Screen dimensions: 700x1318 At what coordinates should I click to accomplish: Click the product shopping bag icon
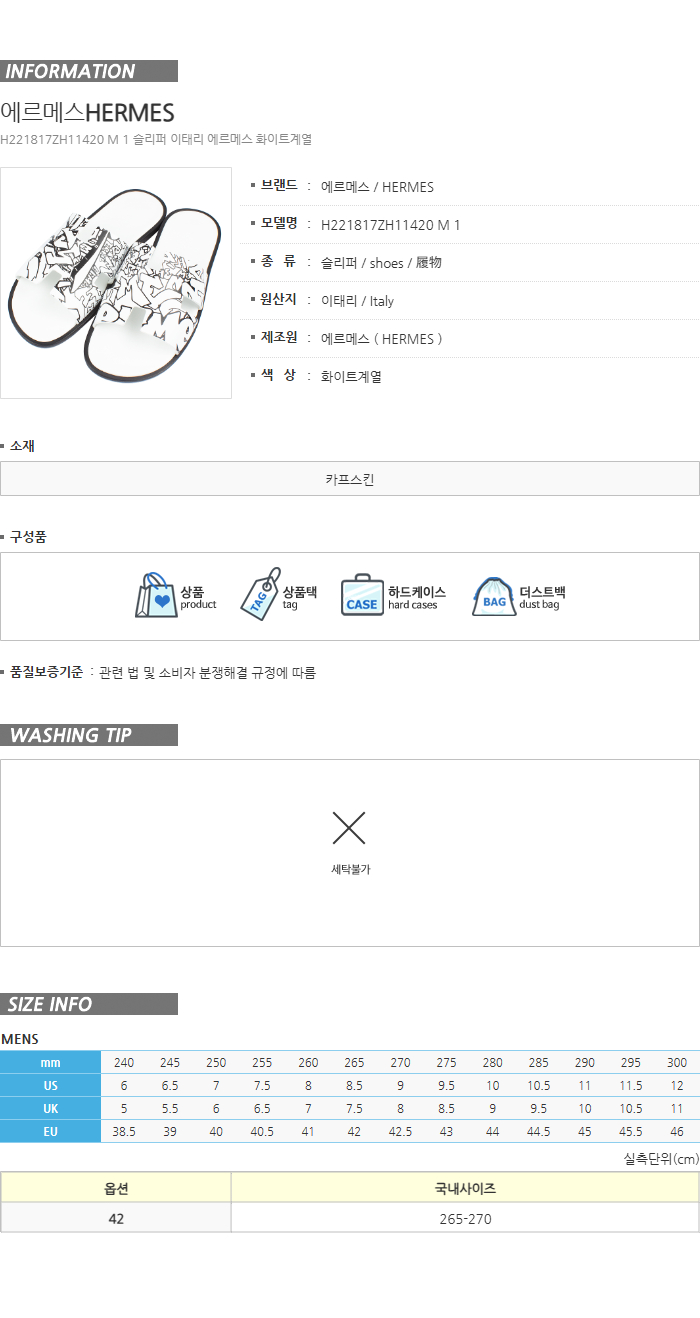[x=156, y=595]
